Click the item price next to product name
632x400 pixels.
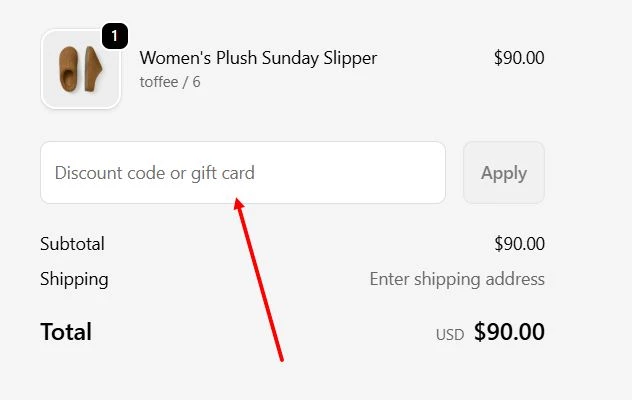pyautogui.click(x=519, y=58)
